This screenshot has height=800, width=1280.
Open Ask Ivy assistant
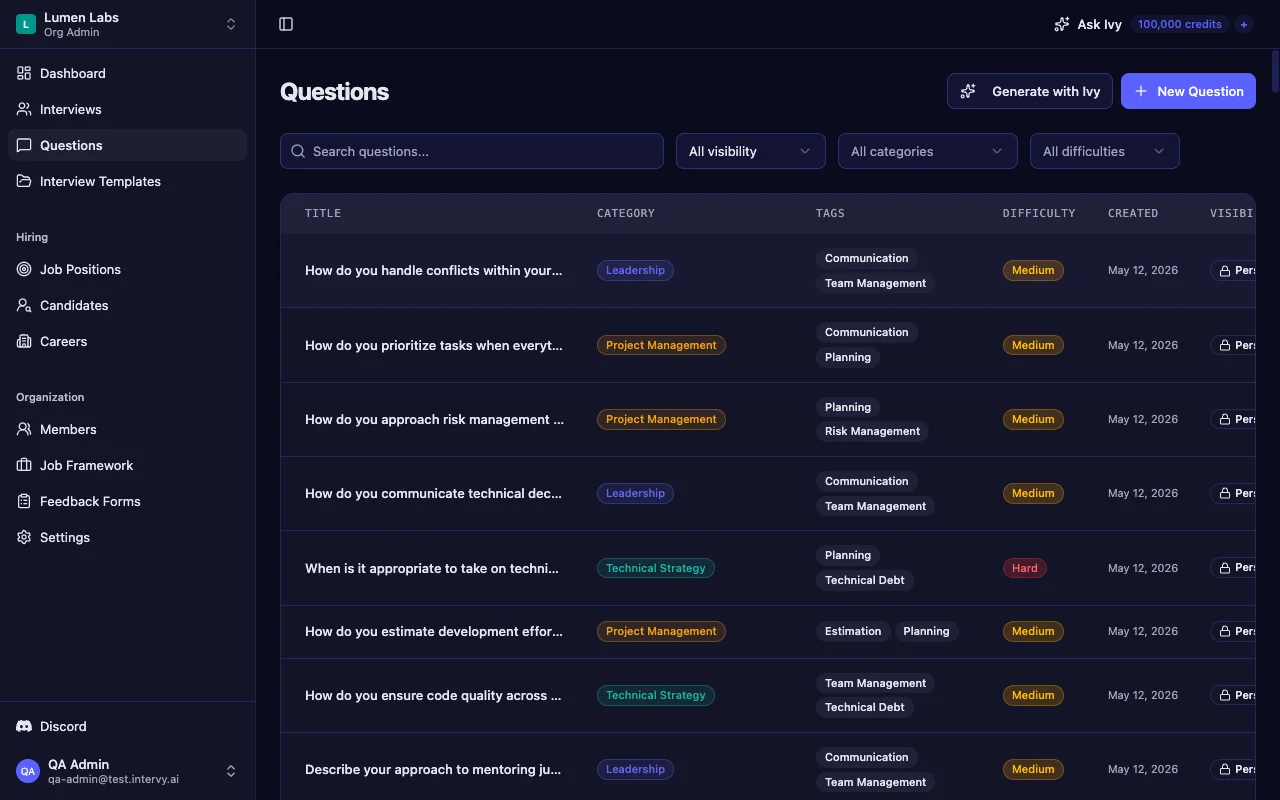tap(1088, 24)
